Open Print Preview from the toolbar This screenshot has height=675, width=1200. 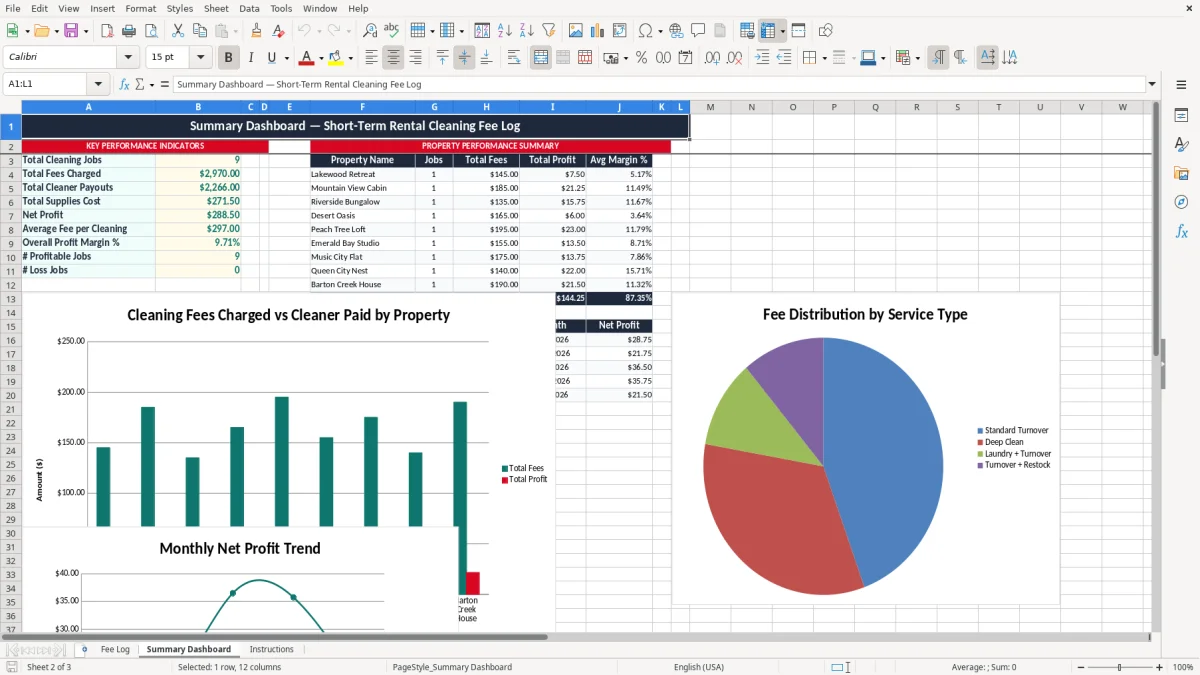tap(150, 31)
